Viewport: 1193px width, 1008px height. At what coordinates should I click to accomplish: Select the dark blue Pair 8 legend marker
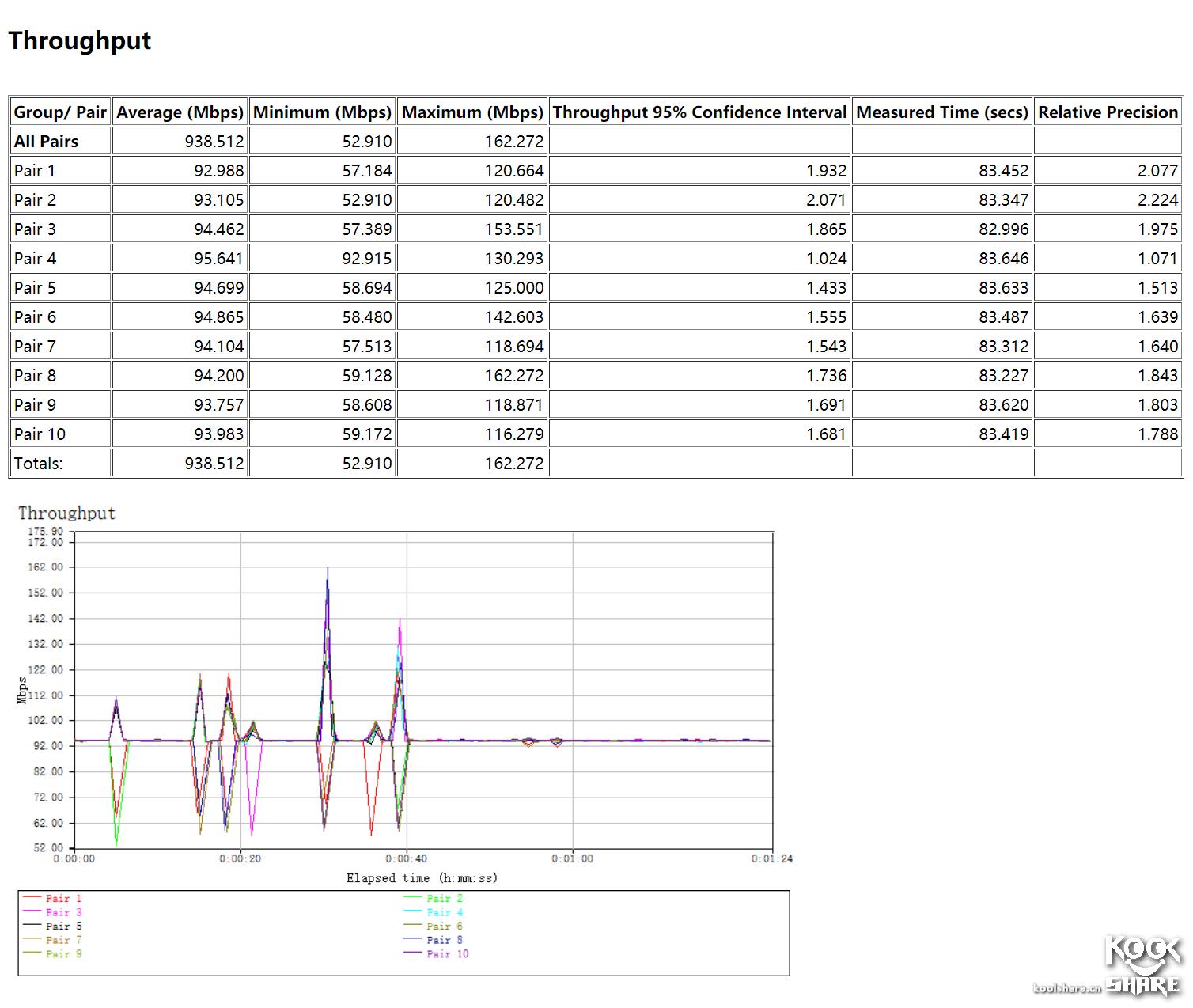click(411, 940)
